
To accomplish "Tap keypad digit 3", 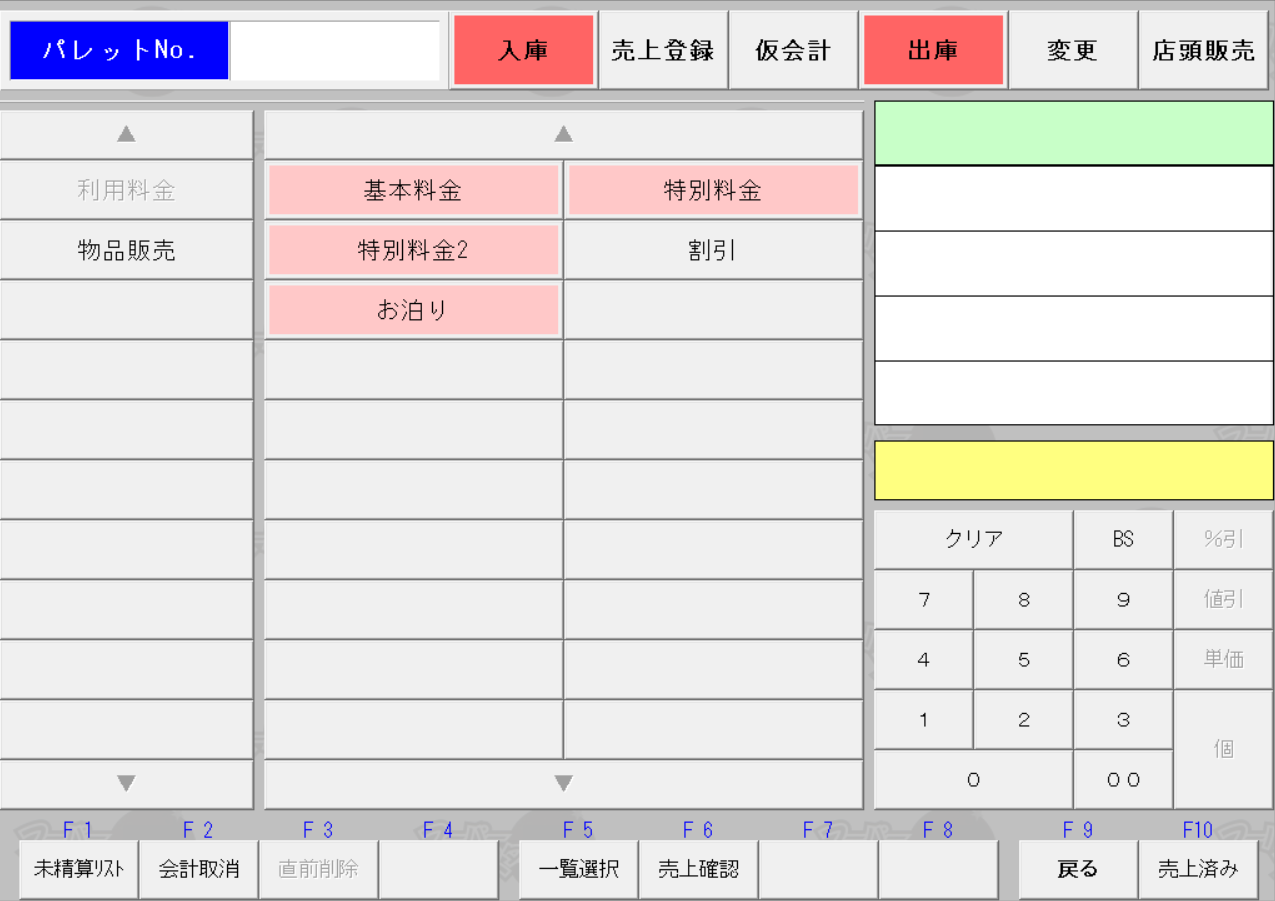I will click(x=1123, y=720).
